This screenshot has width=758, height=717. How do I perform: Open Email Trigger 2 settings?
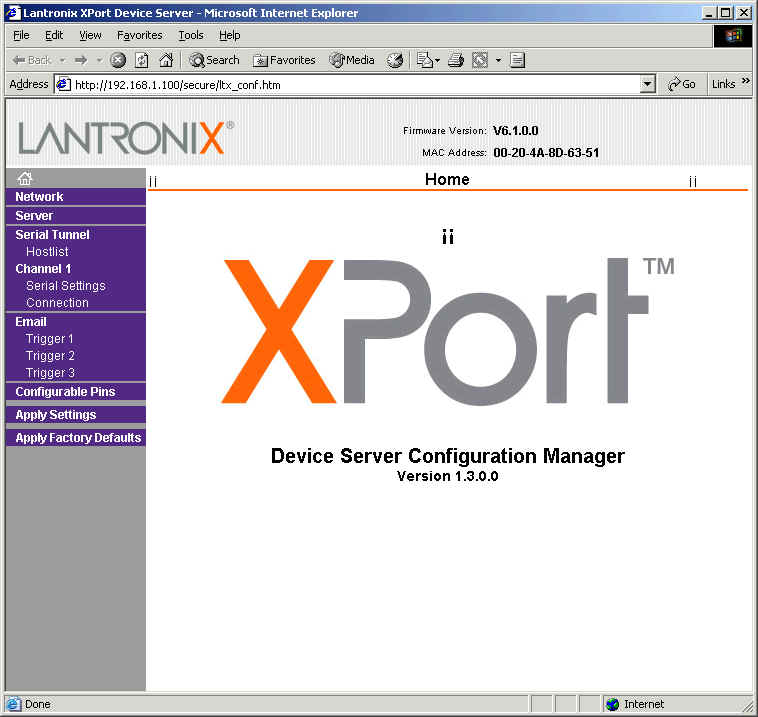point(50,355)
